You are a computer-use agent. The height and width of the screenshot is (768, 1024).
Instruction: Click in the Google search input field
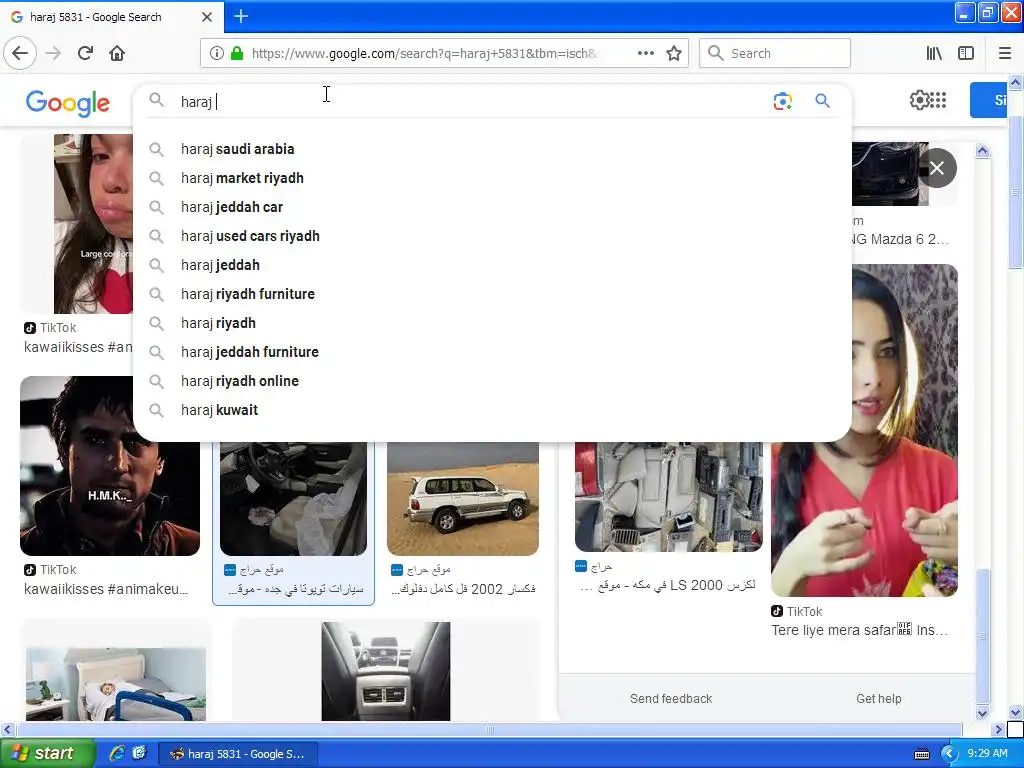click(x=470, y=101)
